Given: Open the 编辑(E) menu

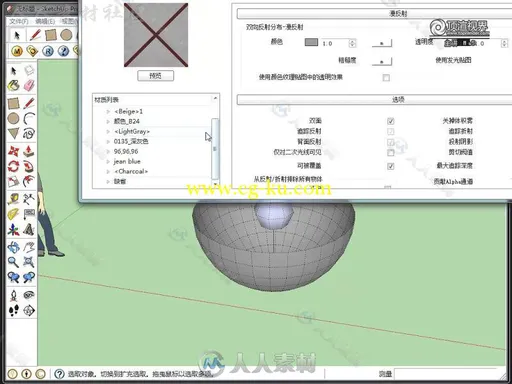Looking at the screenshot, I should click(x=45, y=22).
